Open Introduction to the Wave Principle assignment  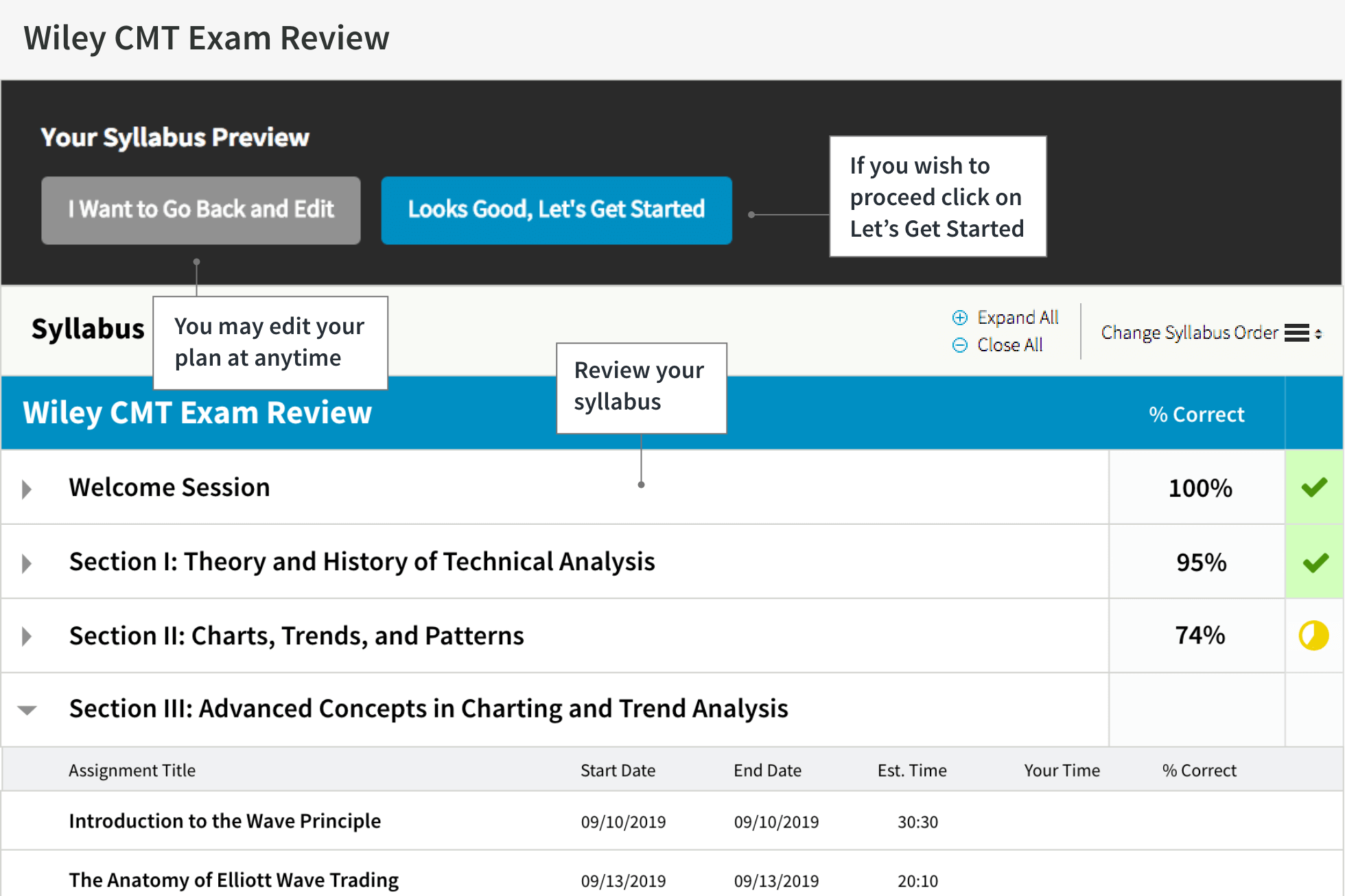224,821
